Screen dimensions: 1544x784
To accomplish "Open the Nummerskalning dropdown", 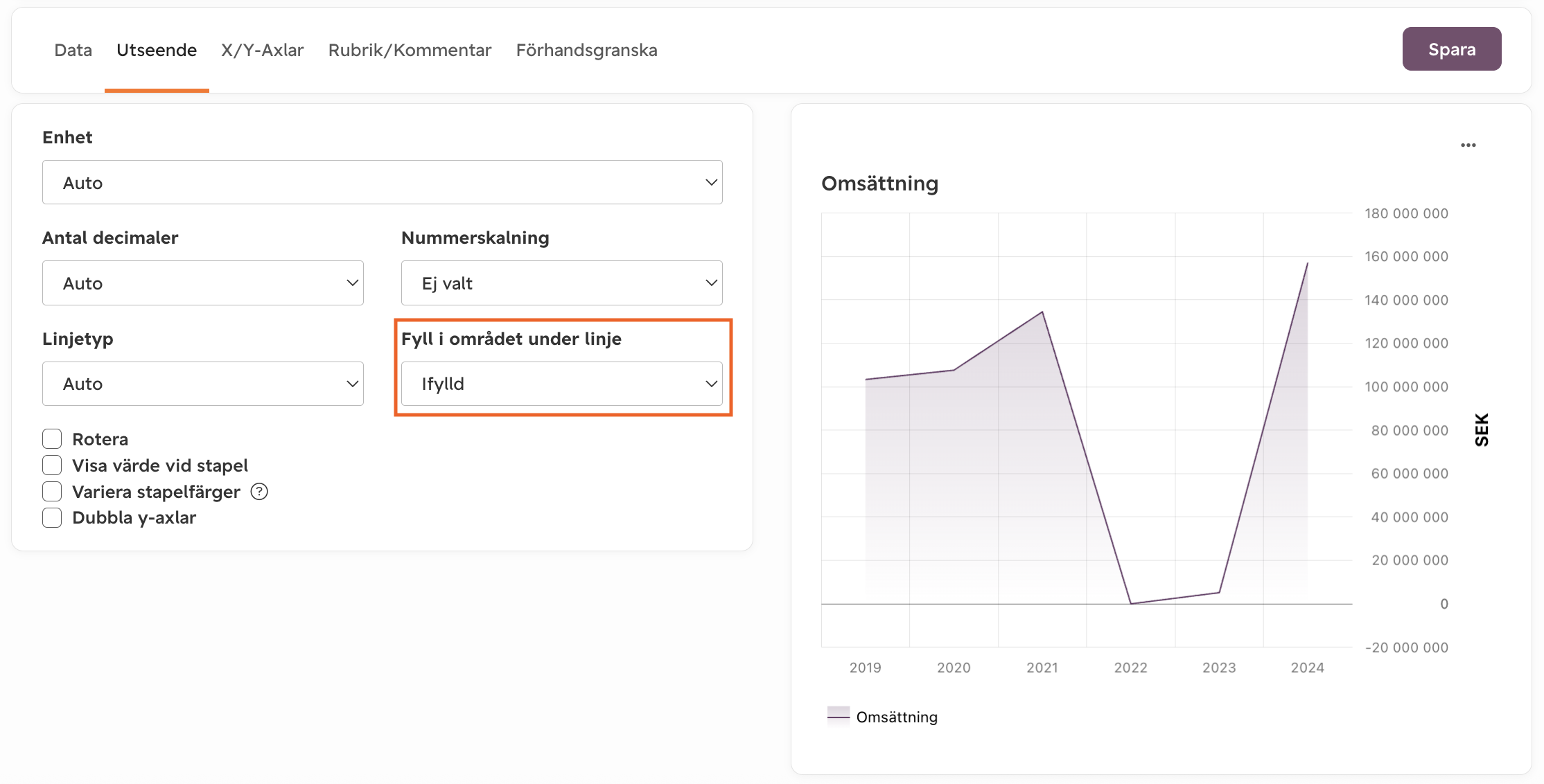I will pyautogui.click(x=562, y=283).
